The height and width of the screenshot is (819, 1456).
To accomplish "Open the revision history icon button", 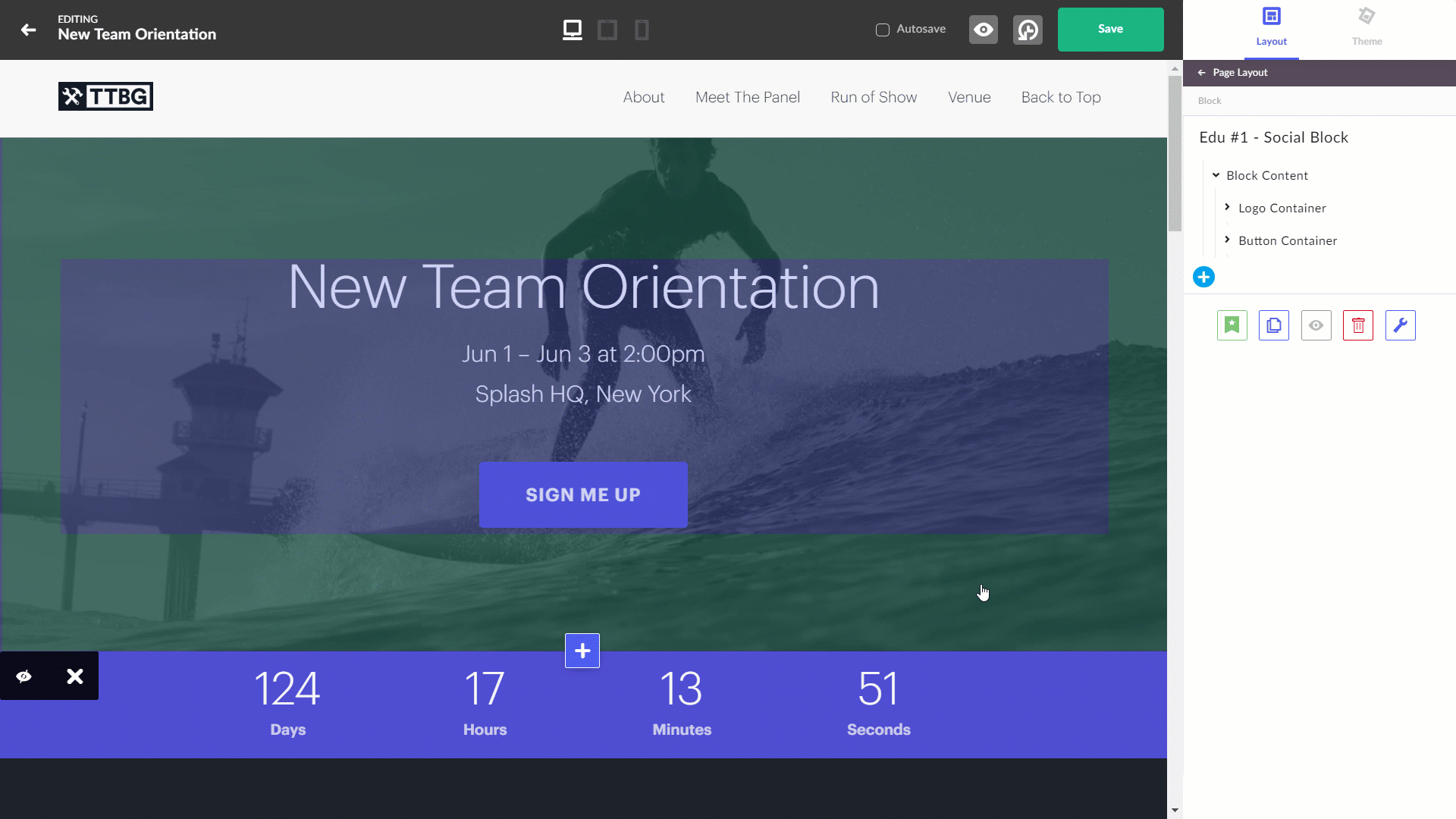I will tap(1028, 30).
